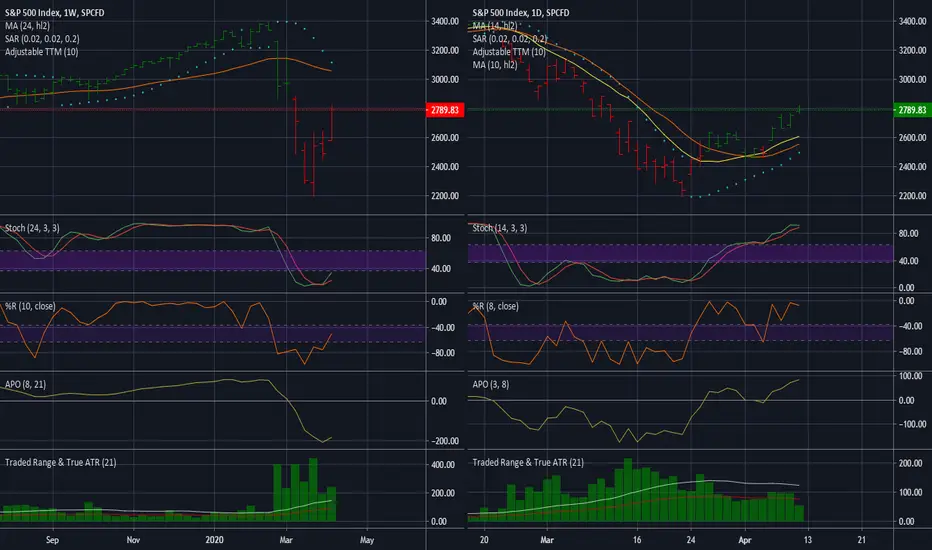
Task: Click 2400.00 on the daily price axis
Action: [912, 166]
